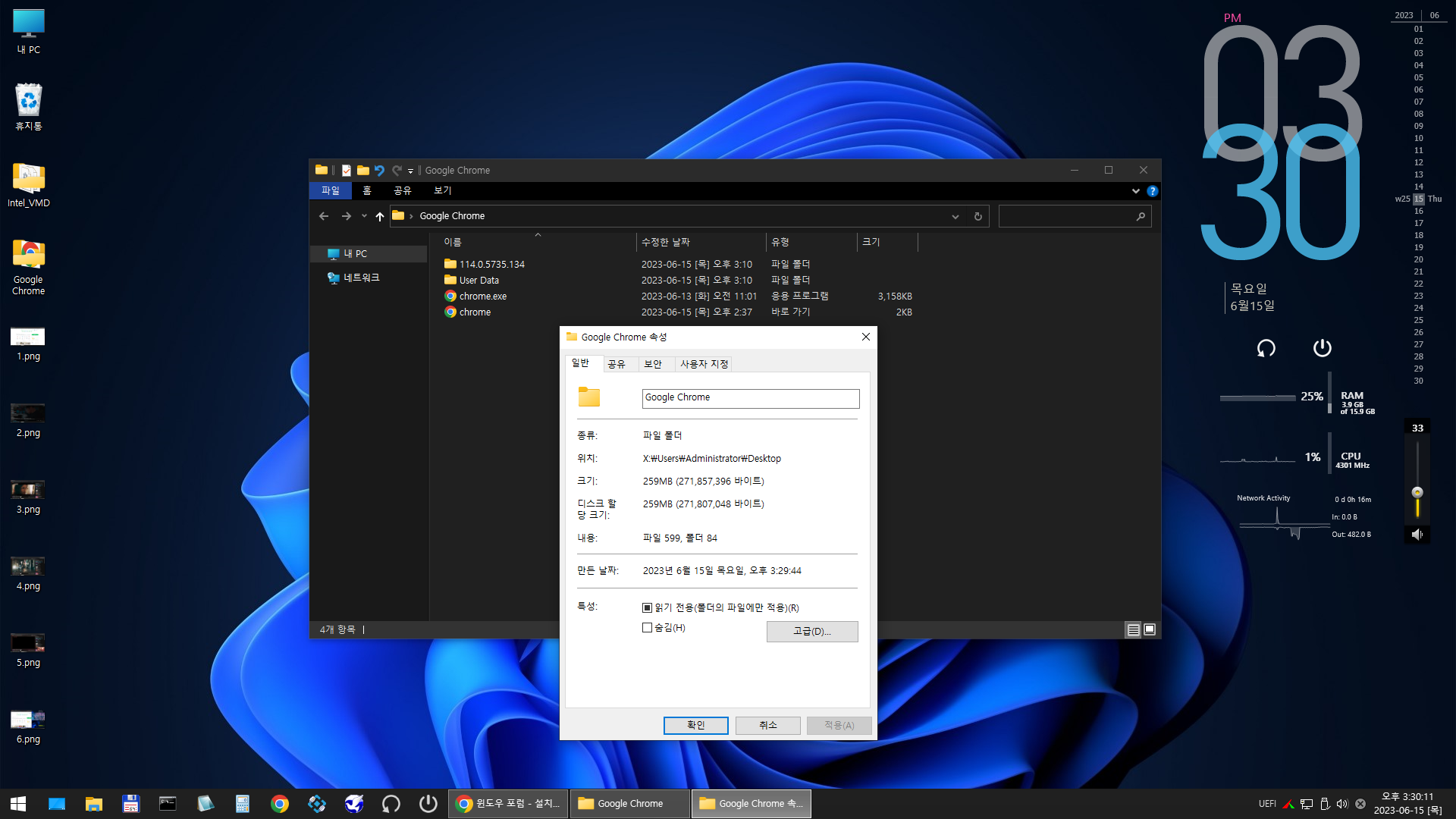The image size is (1456, 819).
Task: Select the Google Chrome desktop folder
Action: pyautogui.click(x=29, y=267)
